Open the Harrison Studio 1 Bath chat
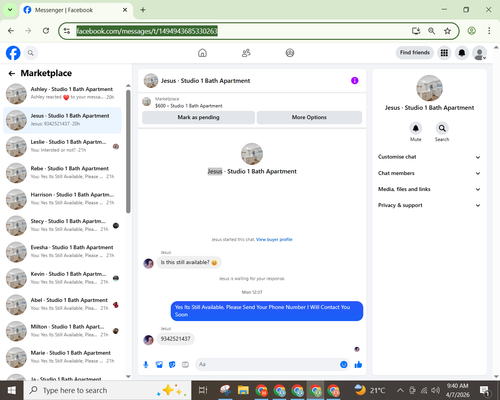The height and width of the screenshot is (400, 500). pyautogui.click(x=62, y=199)
